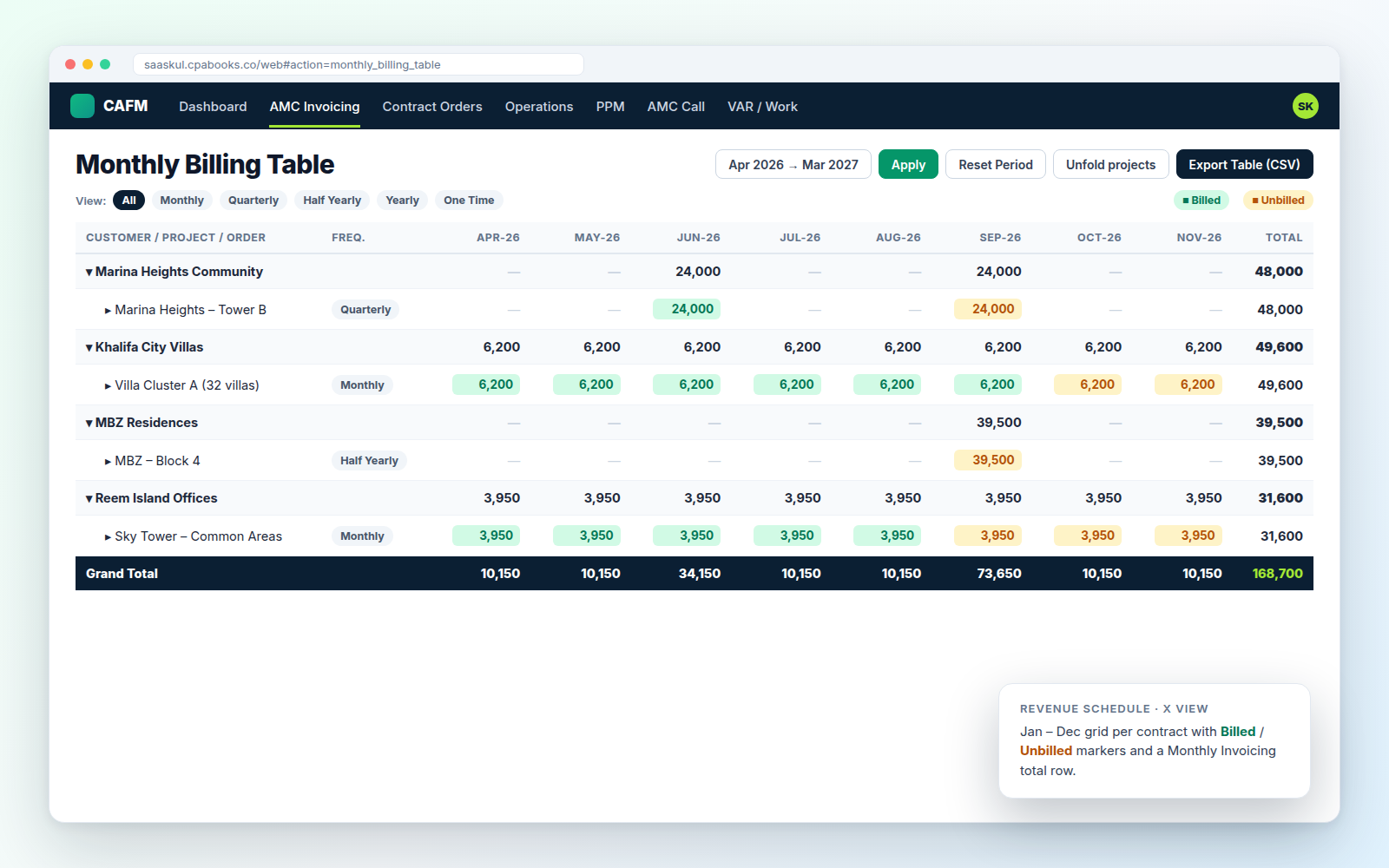Click the Billed legend swatch

point(1201,201)
